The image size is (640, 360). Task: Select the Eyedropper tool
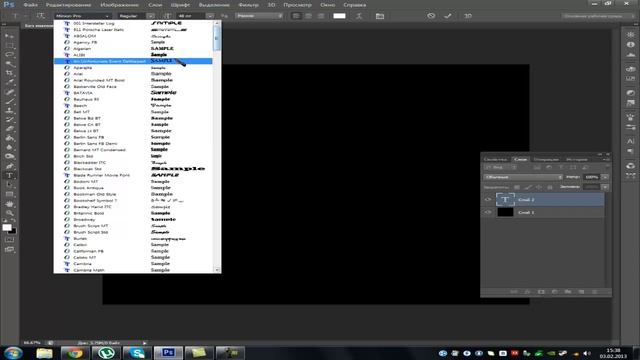(9, 83)
